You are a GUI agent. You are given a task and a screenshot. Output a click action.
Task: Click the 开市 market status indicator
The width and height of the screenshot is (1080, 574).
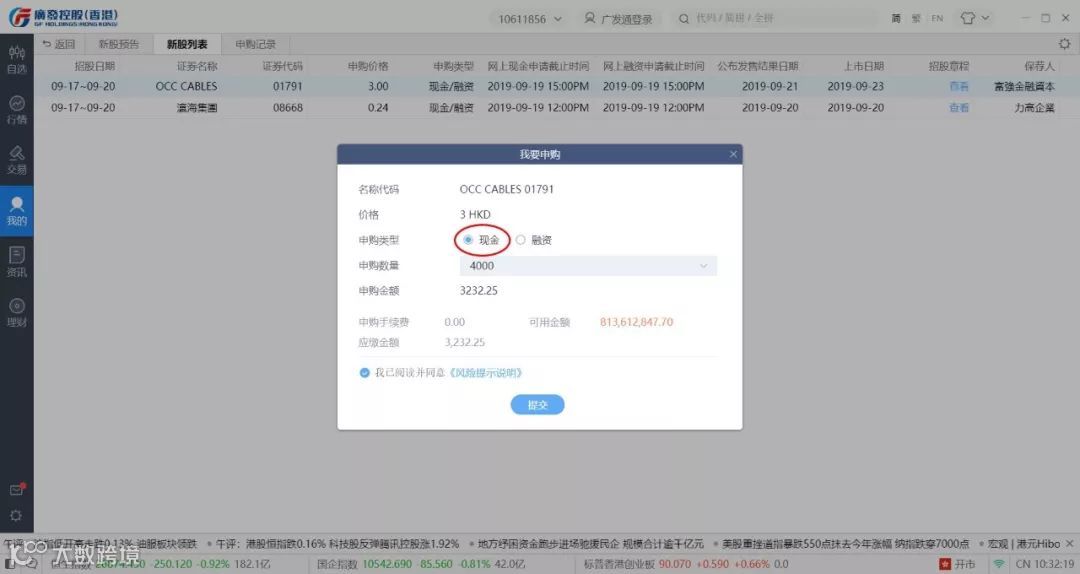957,564
